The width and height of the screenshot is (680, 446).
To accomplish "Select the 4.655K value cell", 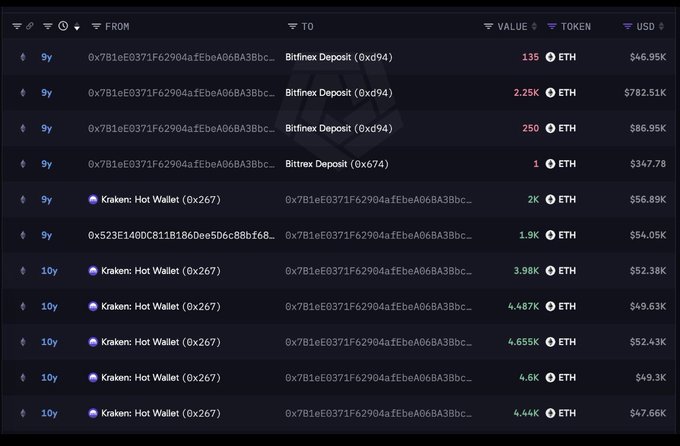I will [523, 341].
